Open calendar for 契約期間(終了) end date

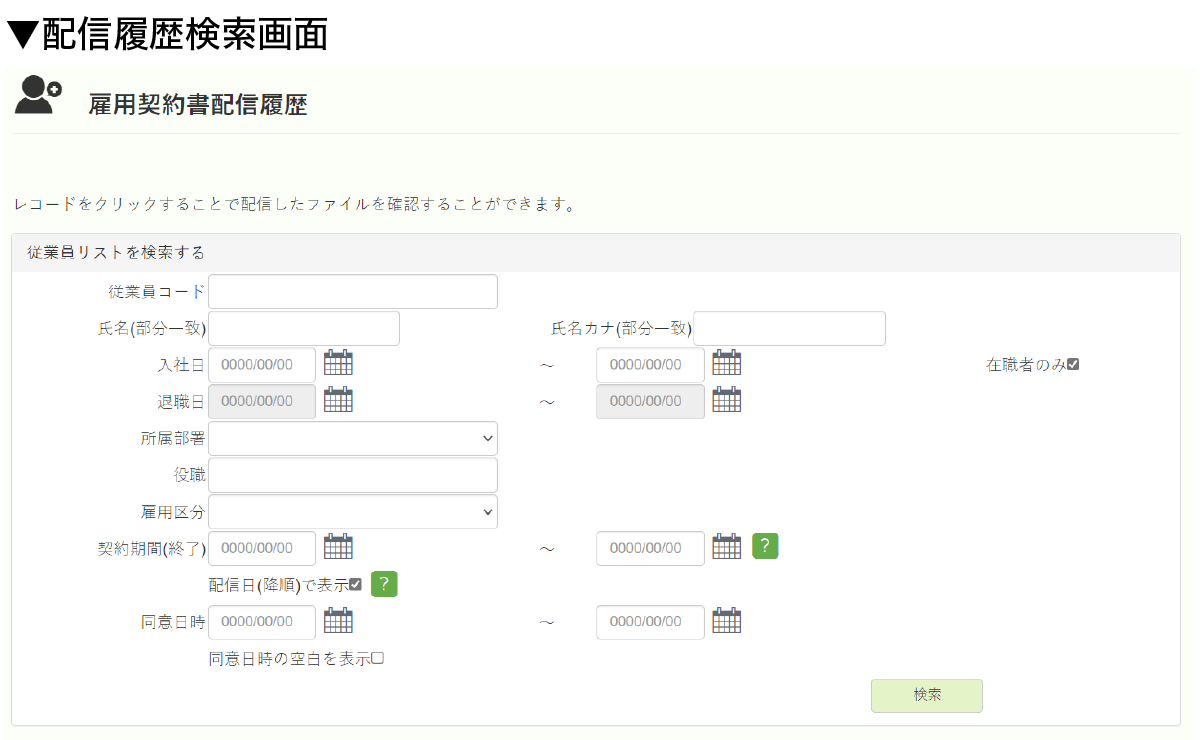[727, 547]
